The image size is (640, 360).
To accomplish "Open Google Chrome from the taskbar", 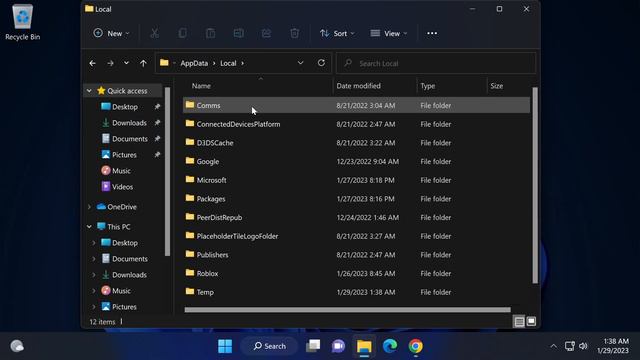I will point(416,346).
